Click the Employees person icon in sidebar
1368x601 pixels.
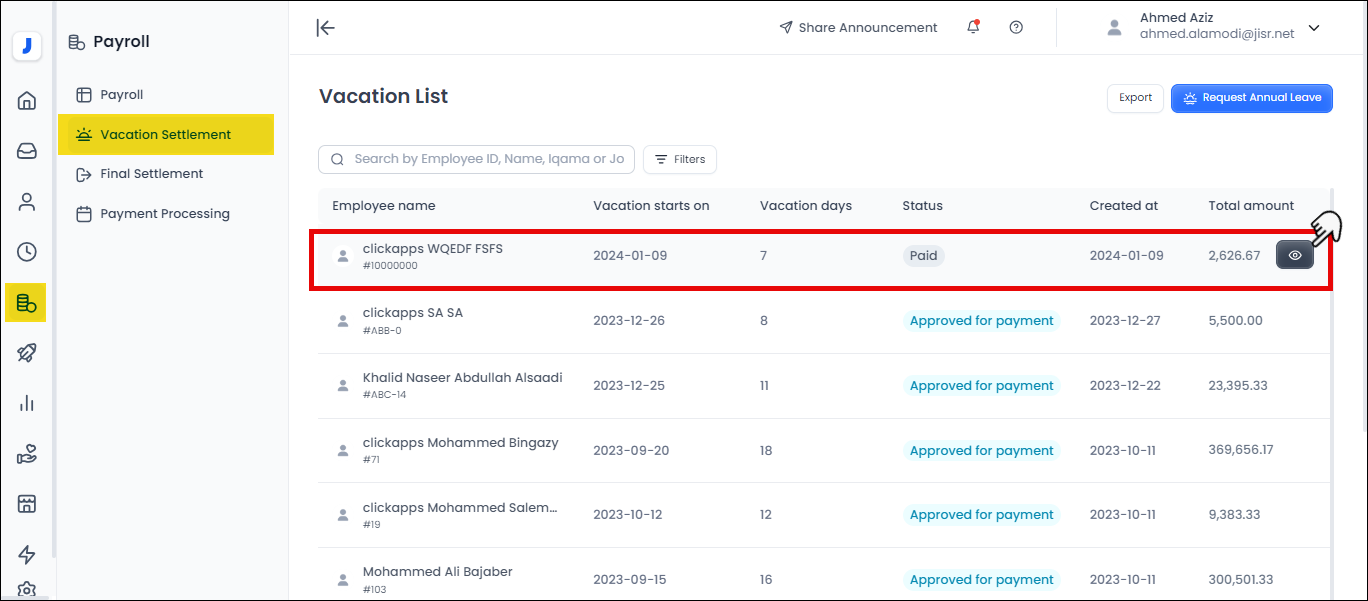[x=27, y=202]
